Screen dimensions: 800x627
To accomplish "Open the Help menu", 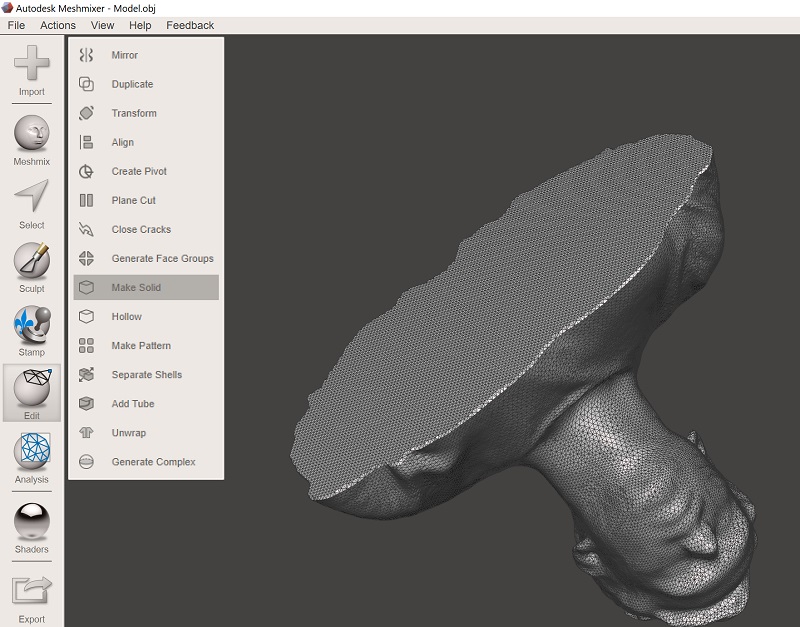I will pos(140,26).
